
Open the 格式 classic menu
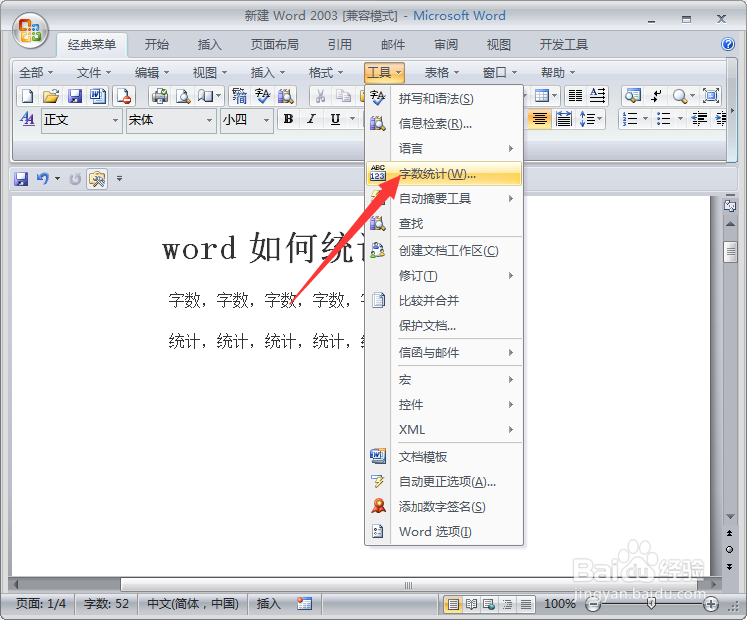tap(326, 73)
